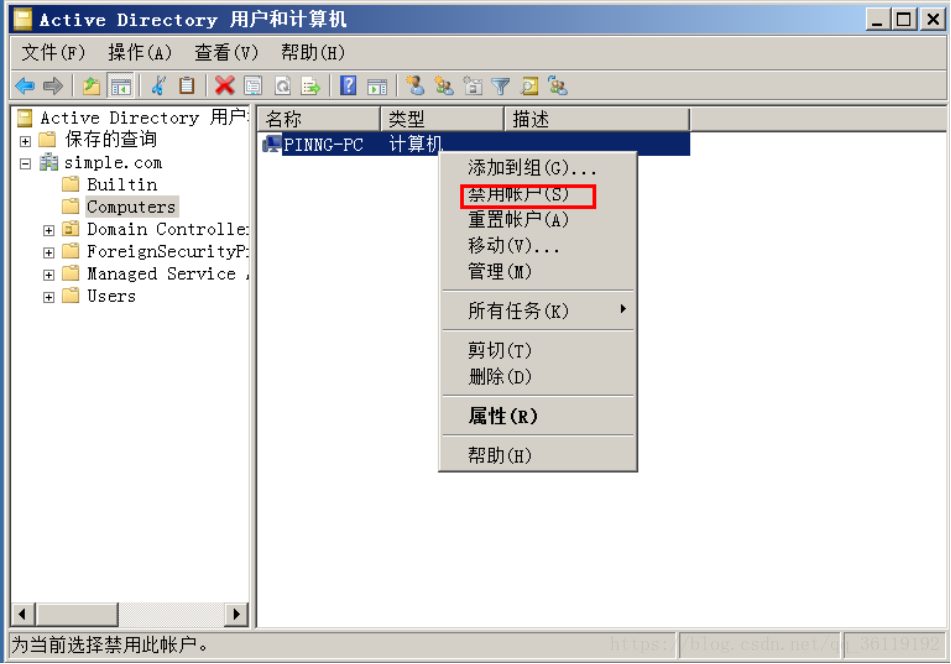Click the PINNG-PC computer icon
The height and width of the screenshot is (664, 951).
(x=272, y=144)
